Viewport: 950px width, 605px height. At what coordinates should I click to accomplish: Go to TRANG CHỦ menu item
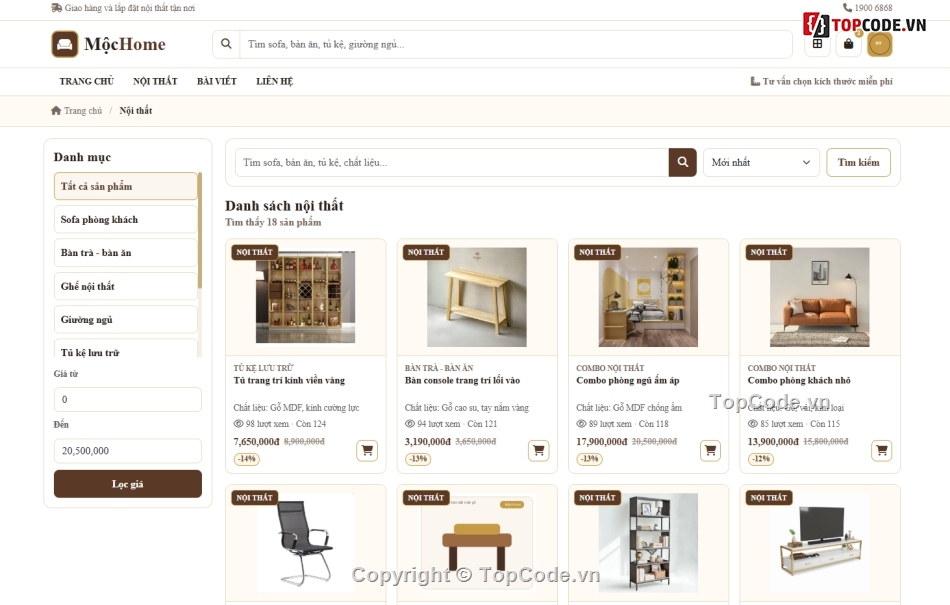coord(87,81)
